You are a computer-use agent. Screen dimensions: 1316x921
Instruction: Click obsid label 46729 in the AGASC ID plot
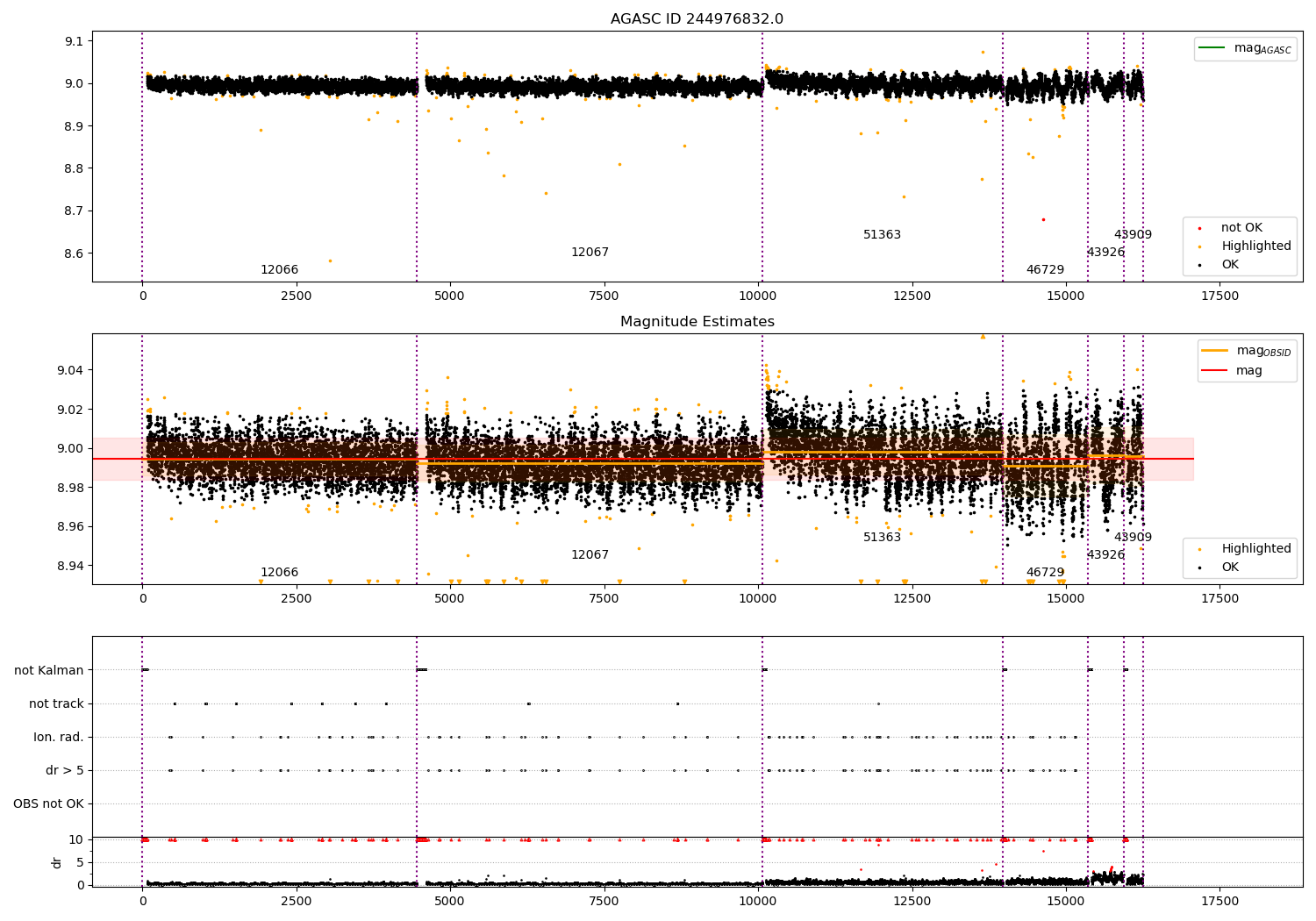pos(1045,270)
